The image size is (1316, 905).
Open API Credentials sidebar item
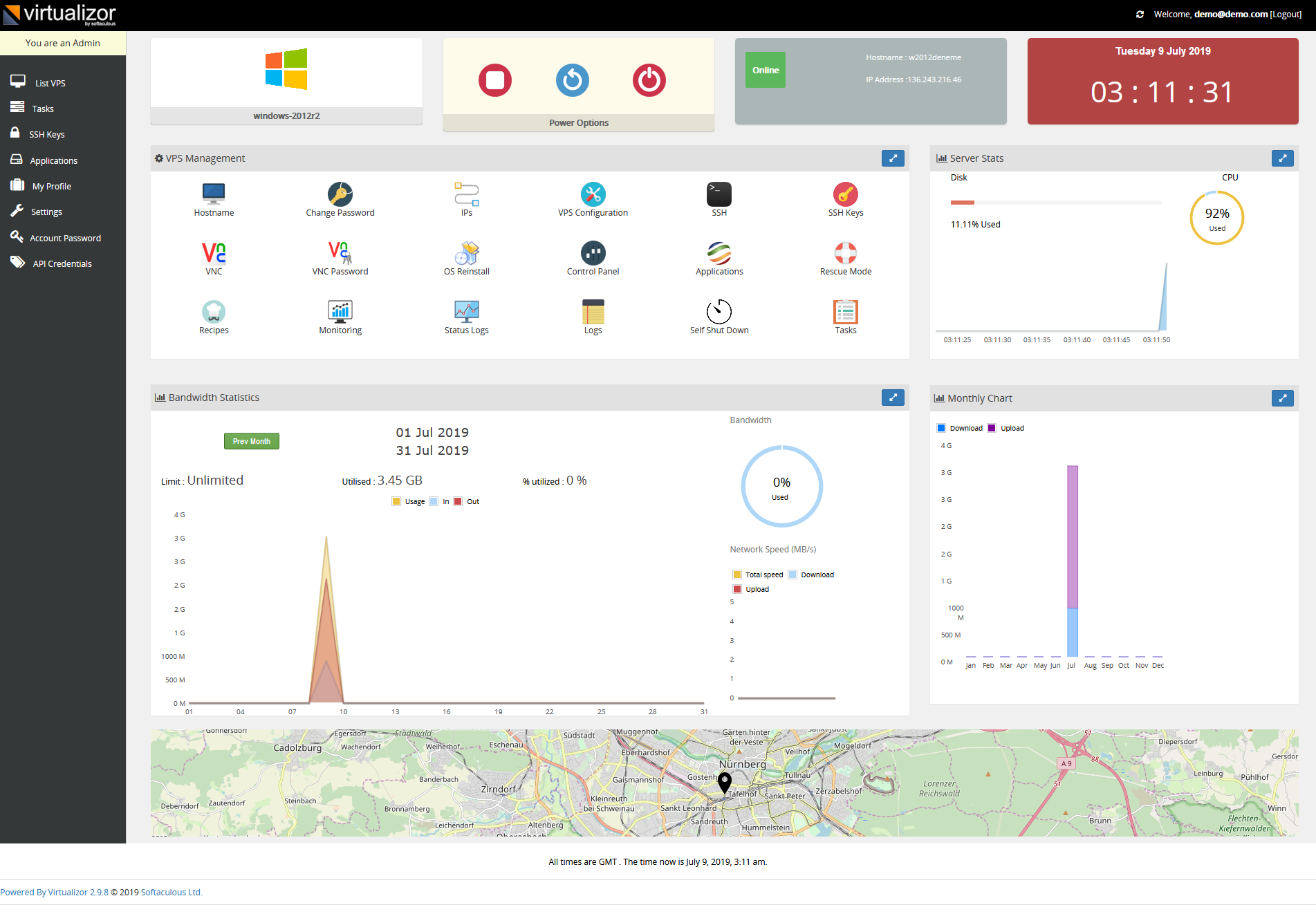tap(63, 263)
